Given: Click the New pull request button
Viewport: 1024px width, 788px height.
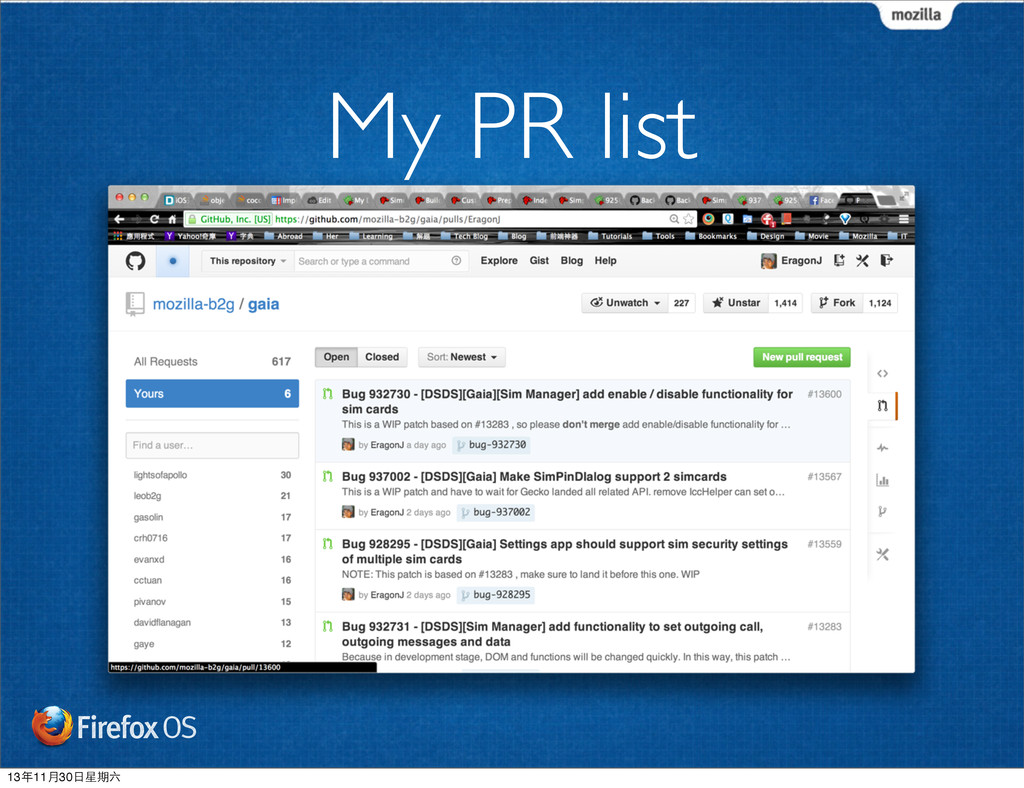Looking at the screenshot, I should pos(802,357).
